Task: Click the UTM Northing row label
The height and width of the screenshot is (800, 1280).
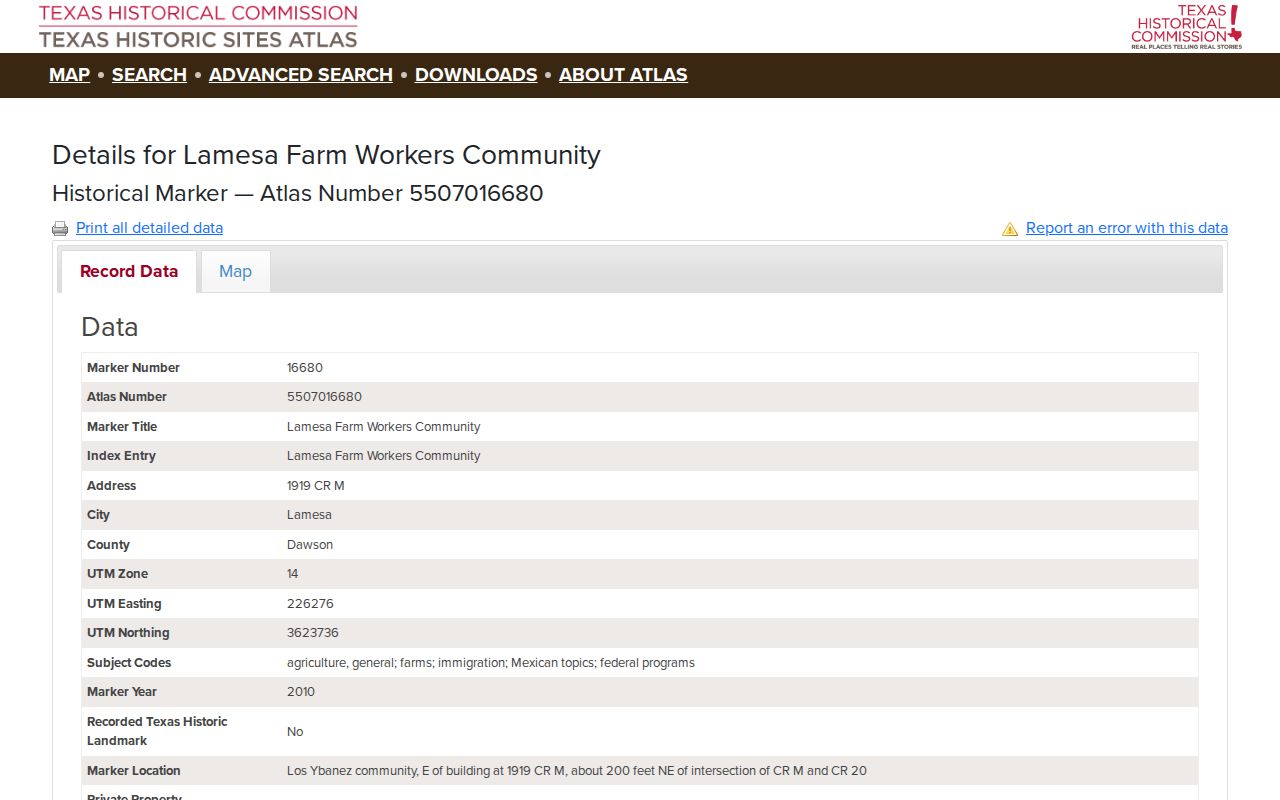Action: [128, 633]
